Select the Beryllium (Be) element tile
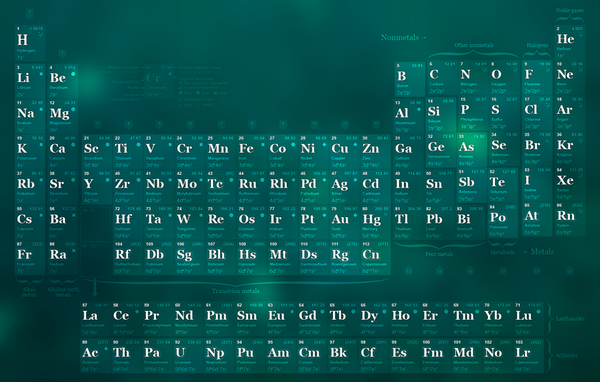The image size is (600, 382). pyautogui.click(x=62, y=82)
